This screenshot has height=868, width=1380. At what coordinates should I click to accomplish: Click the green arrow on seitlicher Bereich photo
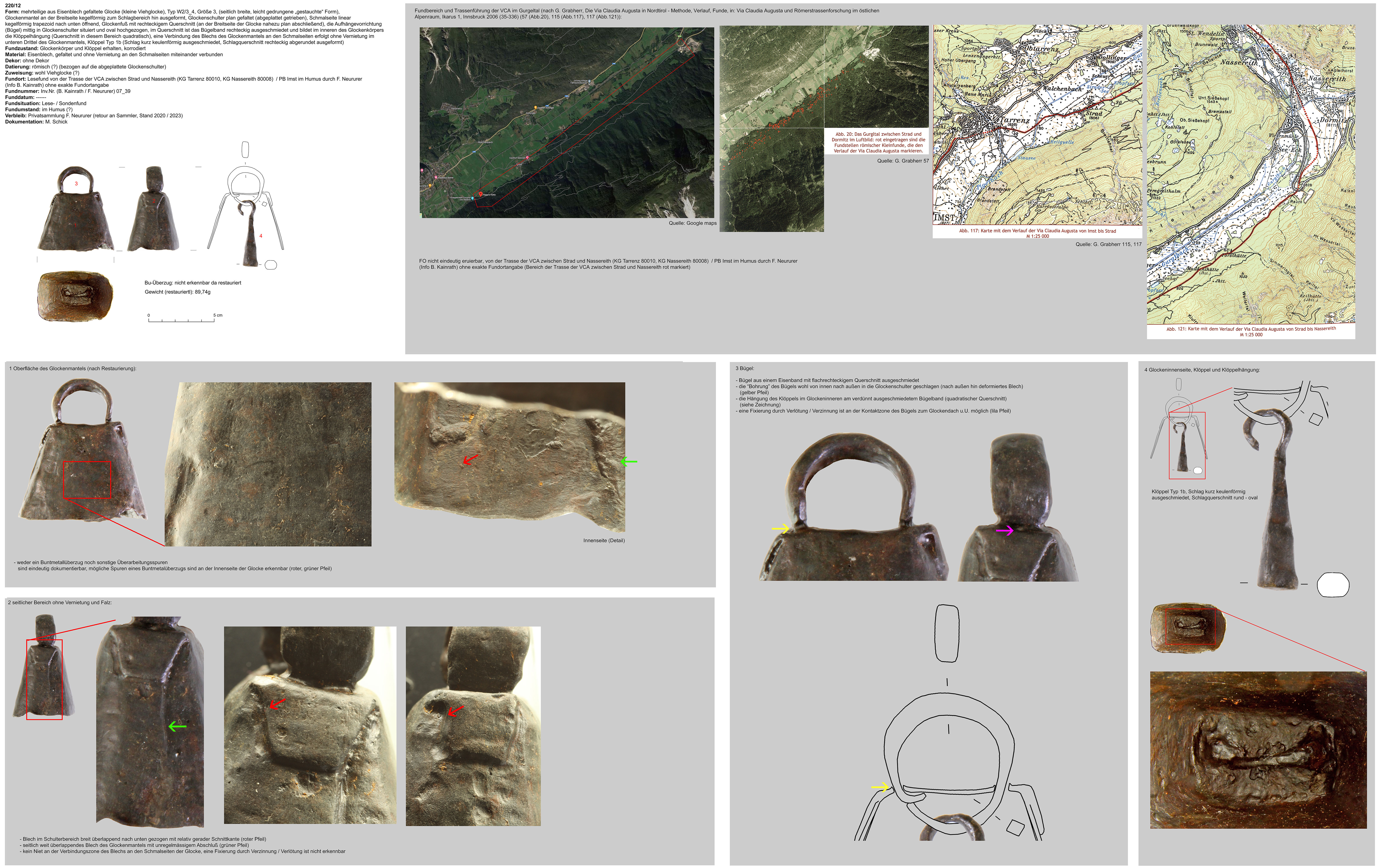[177, 726]
